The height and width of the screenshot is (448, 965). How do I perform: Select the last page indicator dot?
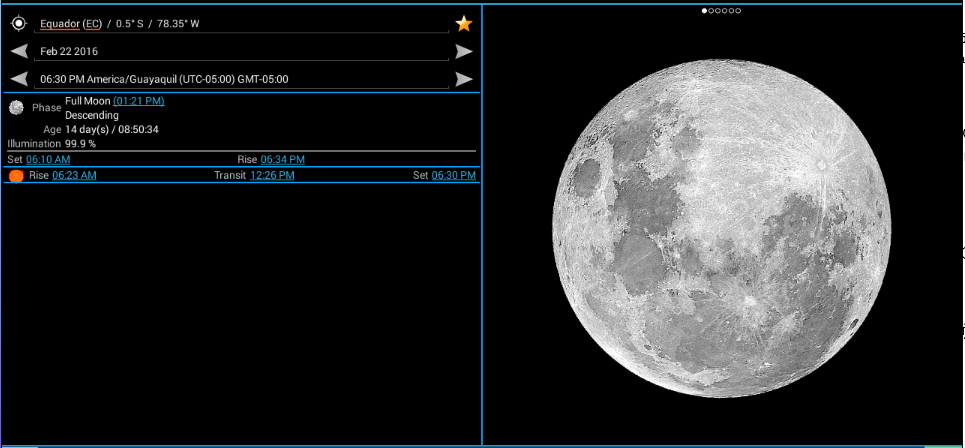(x=738, y=10)
